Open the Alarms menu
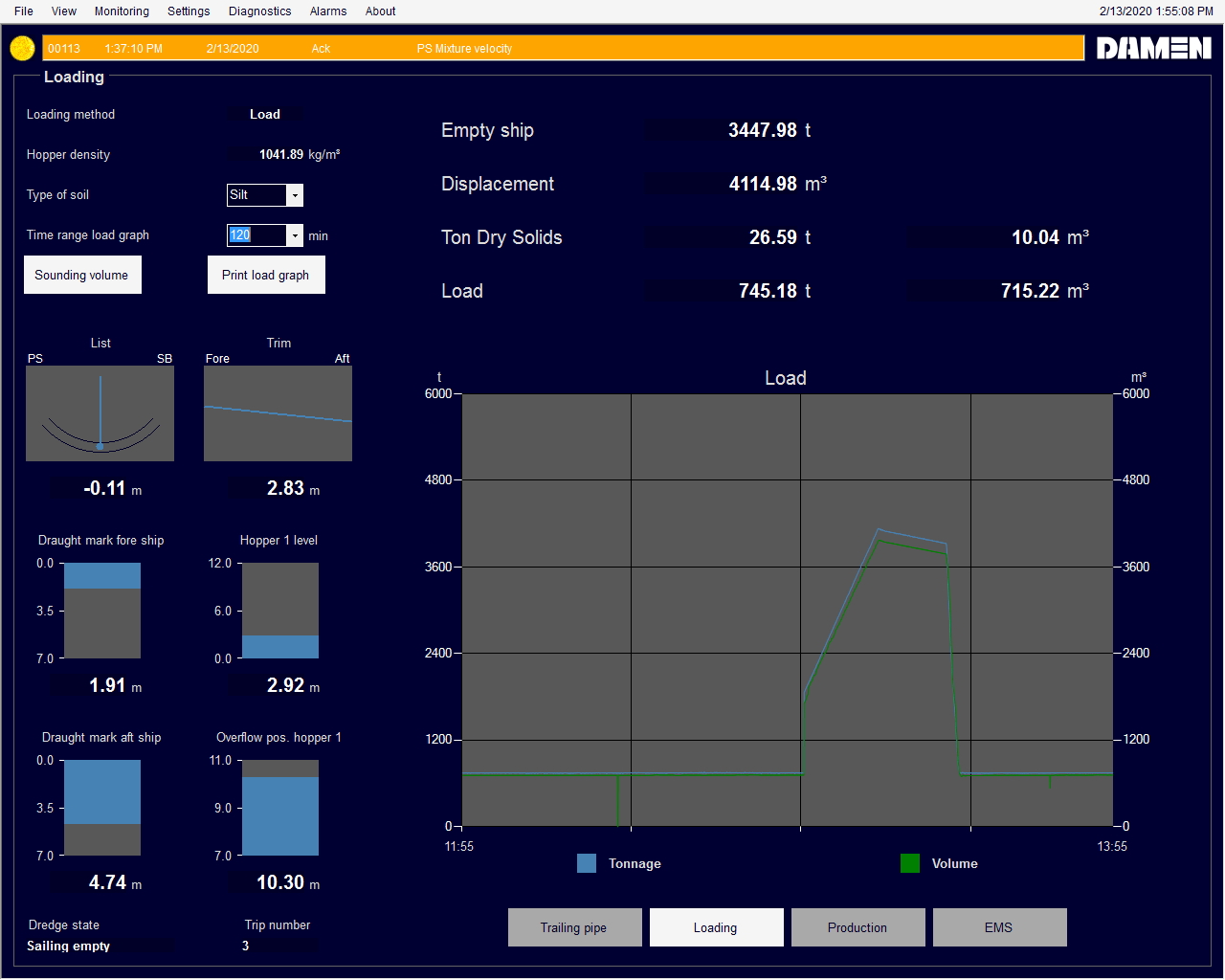 (x=327, y=11)
